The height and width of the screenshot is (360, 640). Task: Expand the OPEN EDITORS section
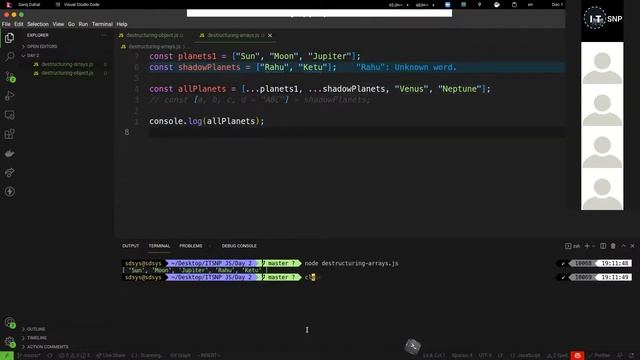pos(42,47)
